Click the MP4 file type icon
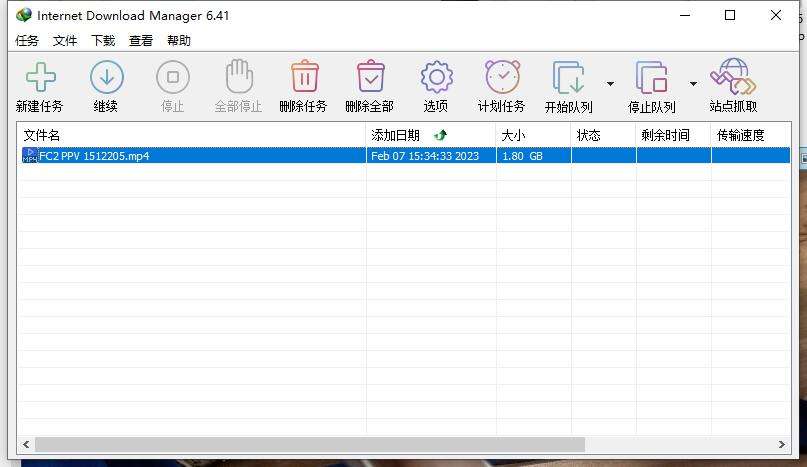Screen dimensions: 807x467 [30, 155]
